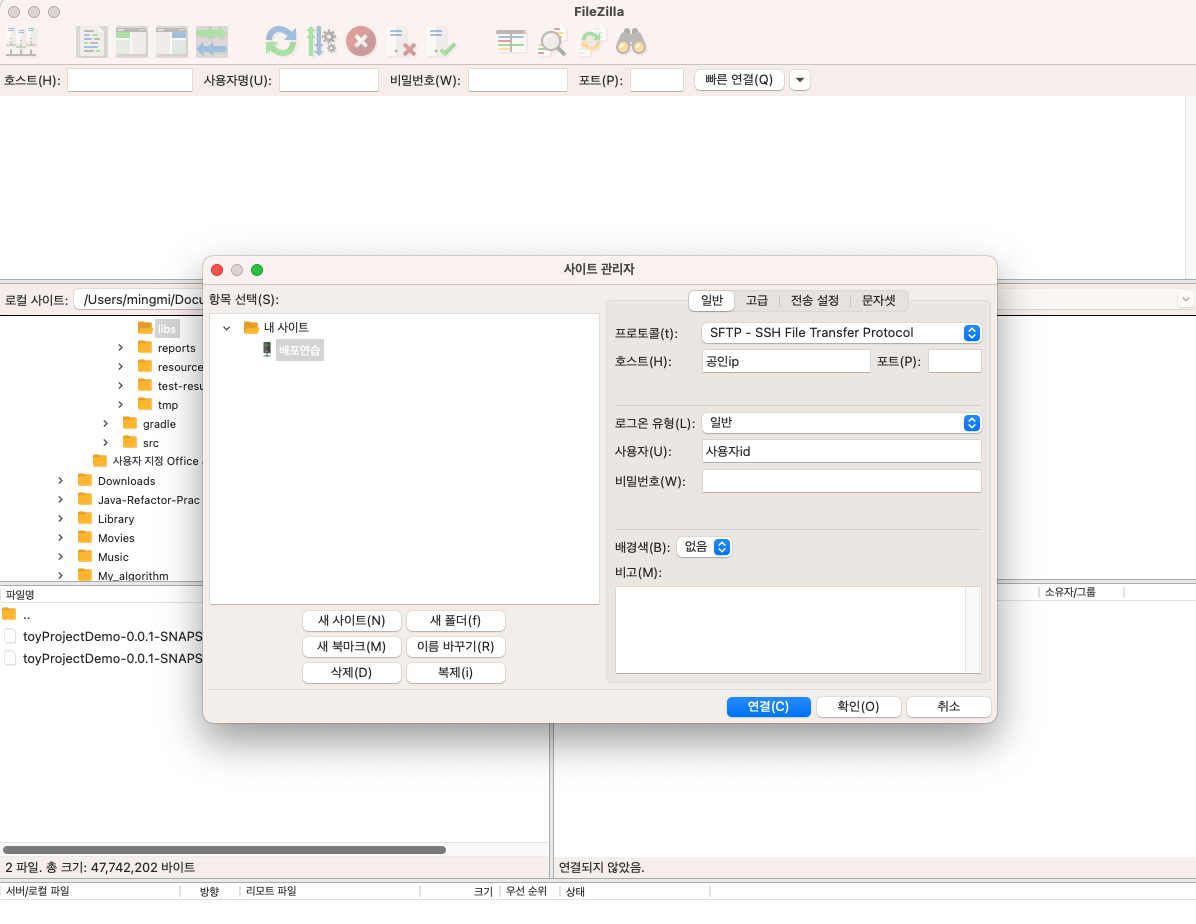Refresh file lists with green arrows icon
Screen dimensions: 1196x924
281,41
